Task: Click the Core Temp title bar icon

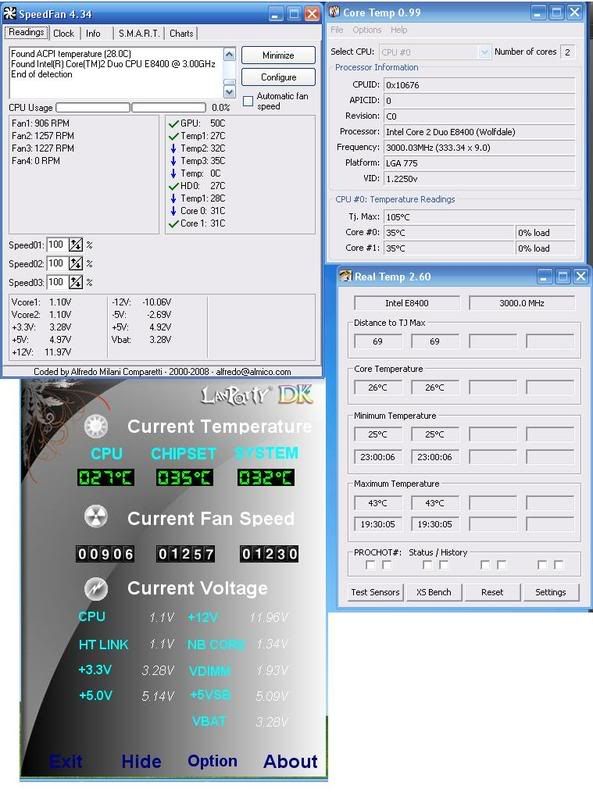Action: tap(335, 12)
